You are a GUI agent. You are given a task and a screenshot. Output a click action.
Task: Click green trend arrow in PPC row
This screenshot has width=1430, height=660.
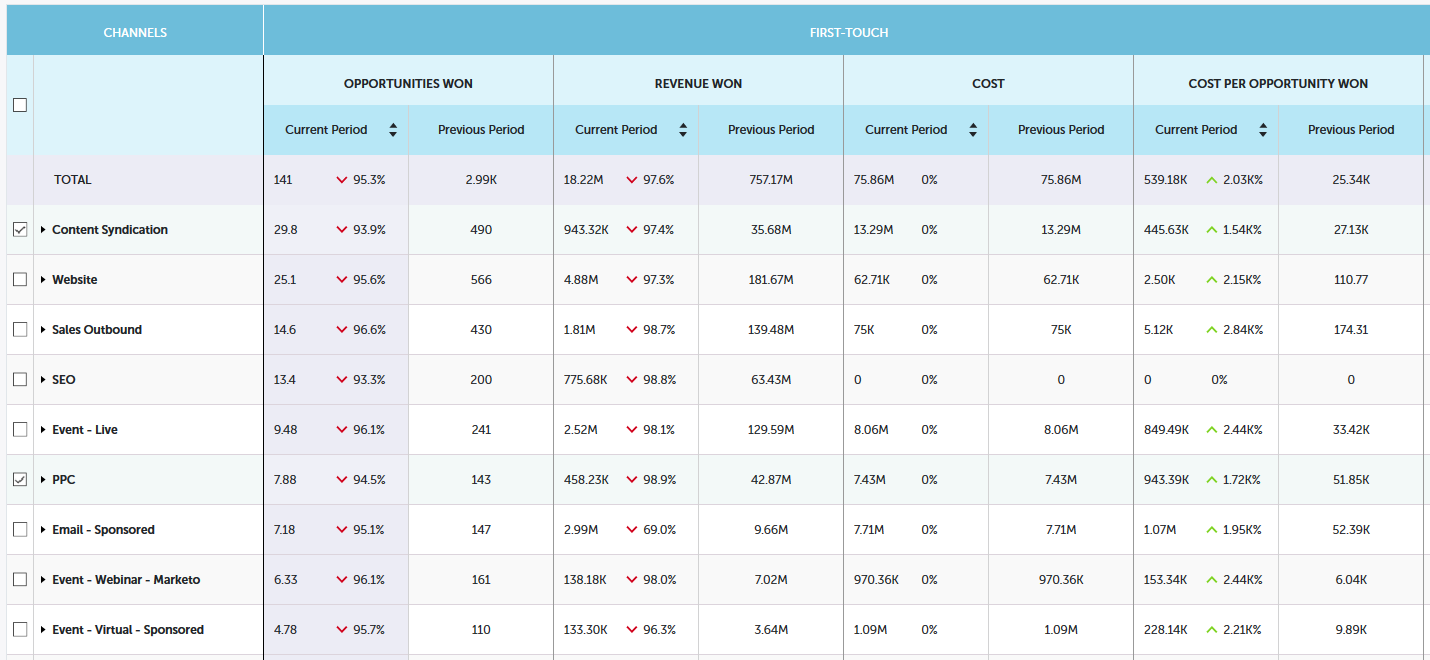[x=1212, y=480]
